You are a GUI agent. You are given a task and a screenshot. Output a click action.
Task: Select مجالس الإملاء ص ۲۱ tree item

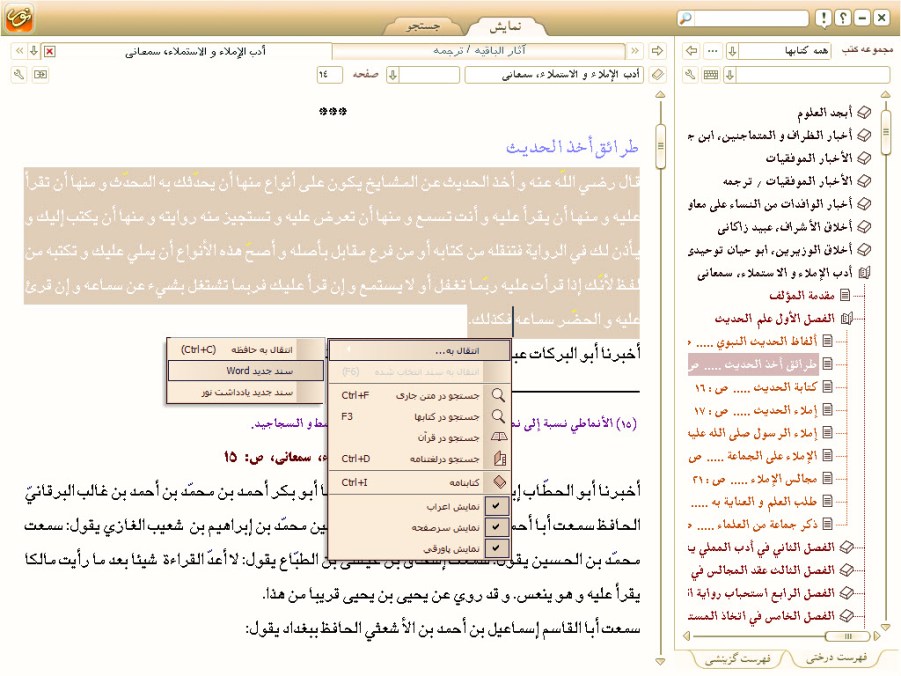coord(756,479)
